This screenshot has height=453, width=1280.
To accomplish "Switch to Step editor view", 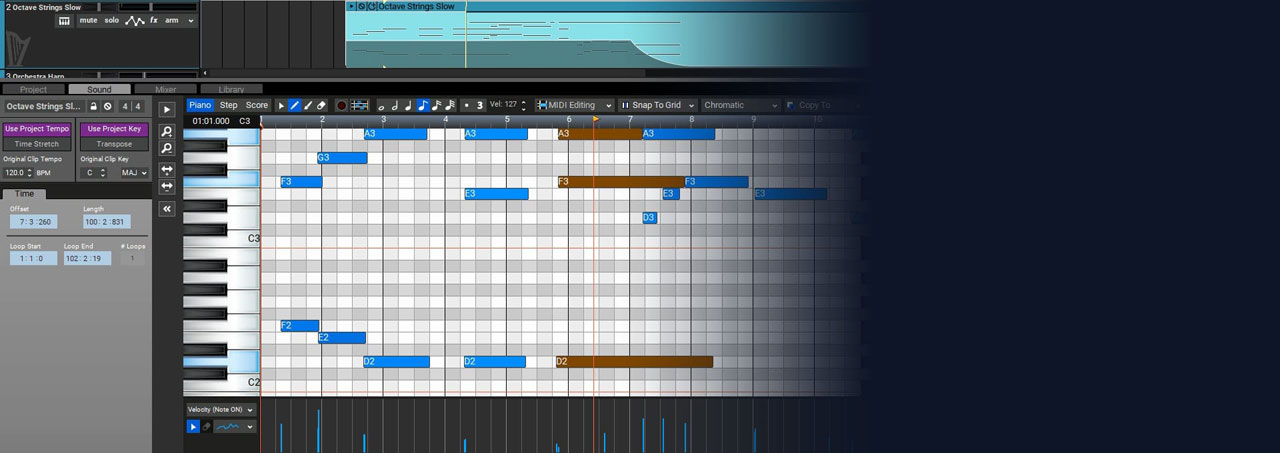I will coord(229,105).
